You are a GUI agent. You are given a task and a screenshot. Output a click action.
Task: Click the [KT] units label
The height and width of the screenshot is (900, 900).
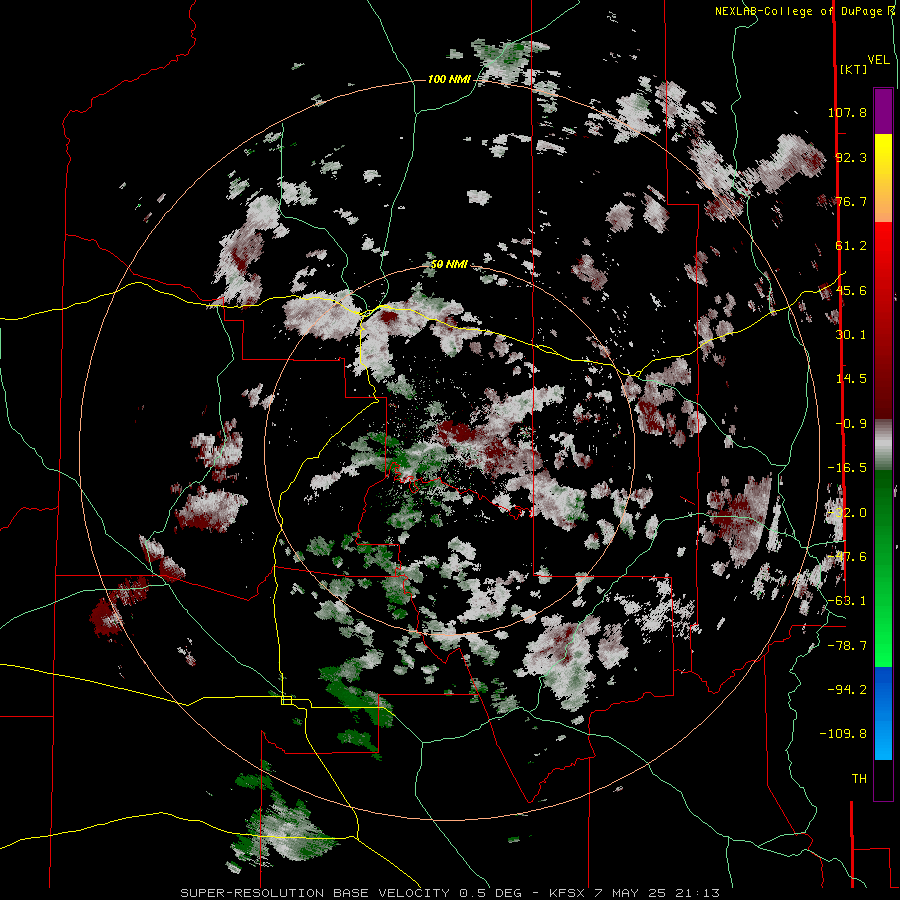point(854,69)
